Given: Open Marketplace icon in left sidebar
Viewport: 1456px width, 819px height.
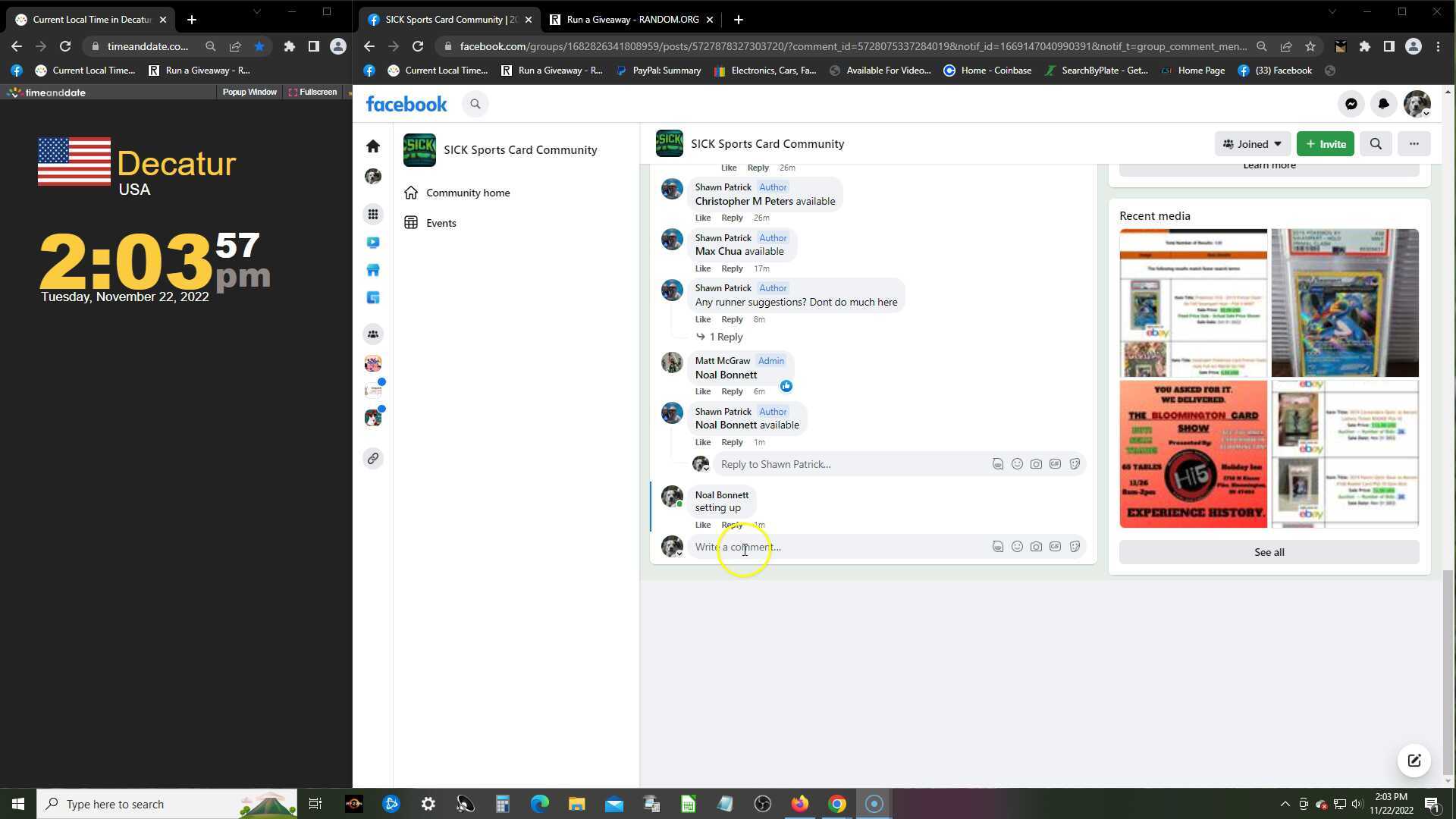Looking at the screenshot, I should point(372,271).
